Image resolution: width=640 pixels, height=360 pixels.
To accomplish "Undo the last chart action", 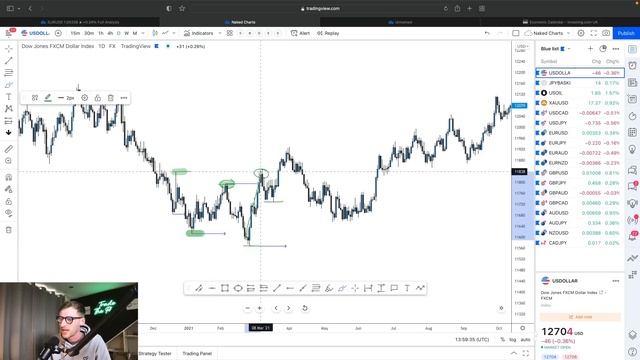I will pyautogui.click(x=487, y=33).
